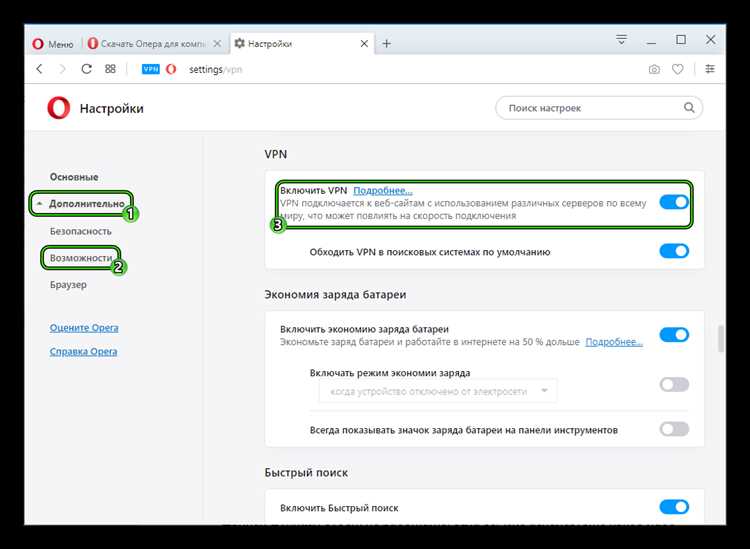Go forward with the forward arrow

[63, 69]
